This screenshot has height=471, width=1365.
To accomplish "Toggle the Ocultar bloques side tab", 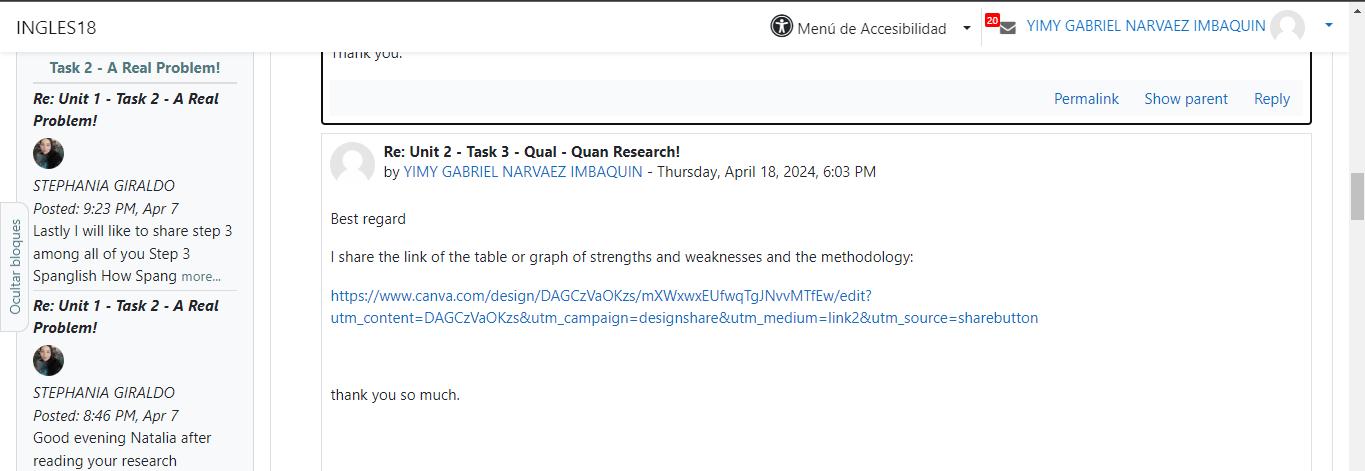I will click(15, 267).
